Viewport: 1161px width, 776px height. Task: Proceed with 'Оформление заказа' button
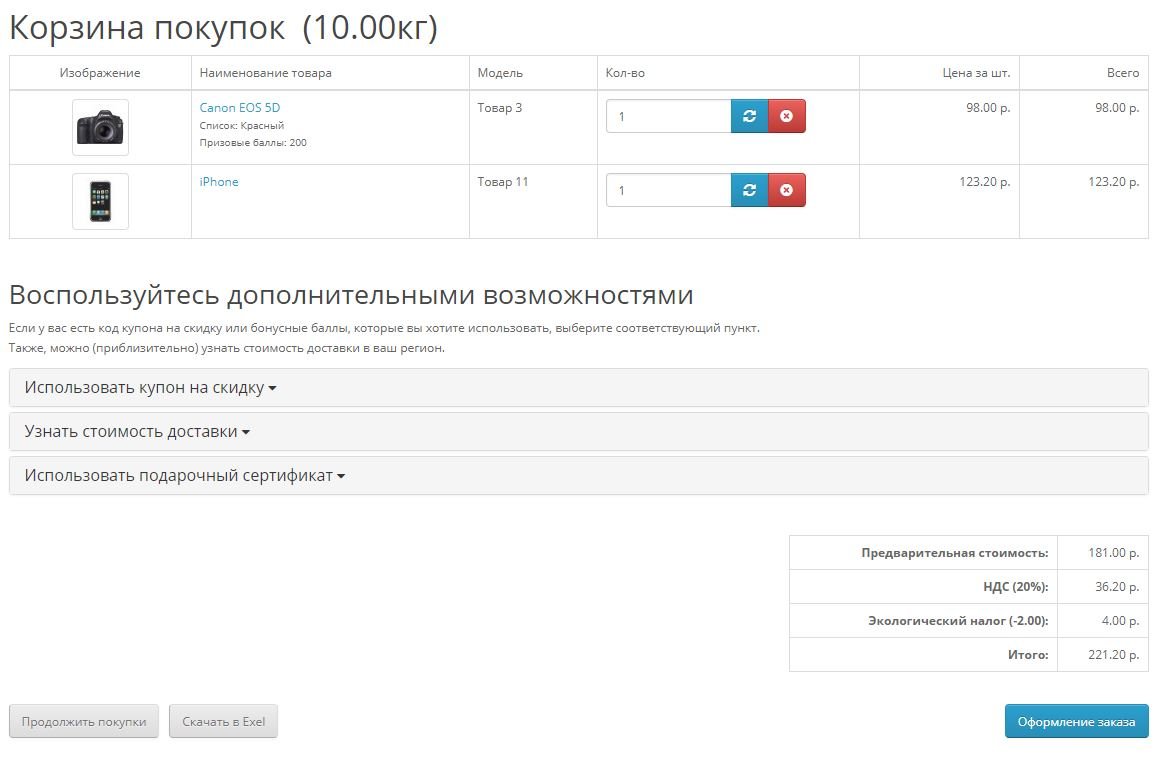(x=1077, y=721)
